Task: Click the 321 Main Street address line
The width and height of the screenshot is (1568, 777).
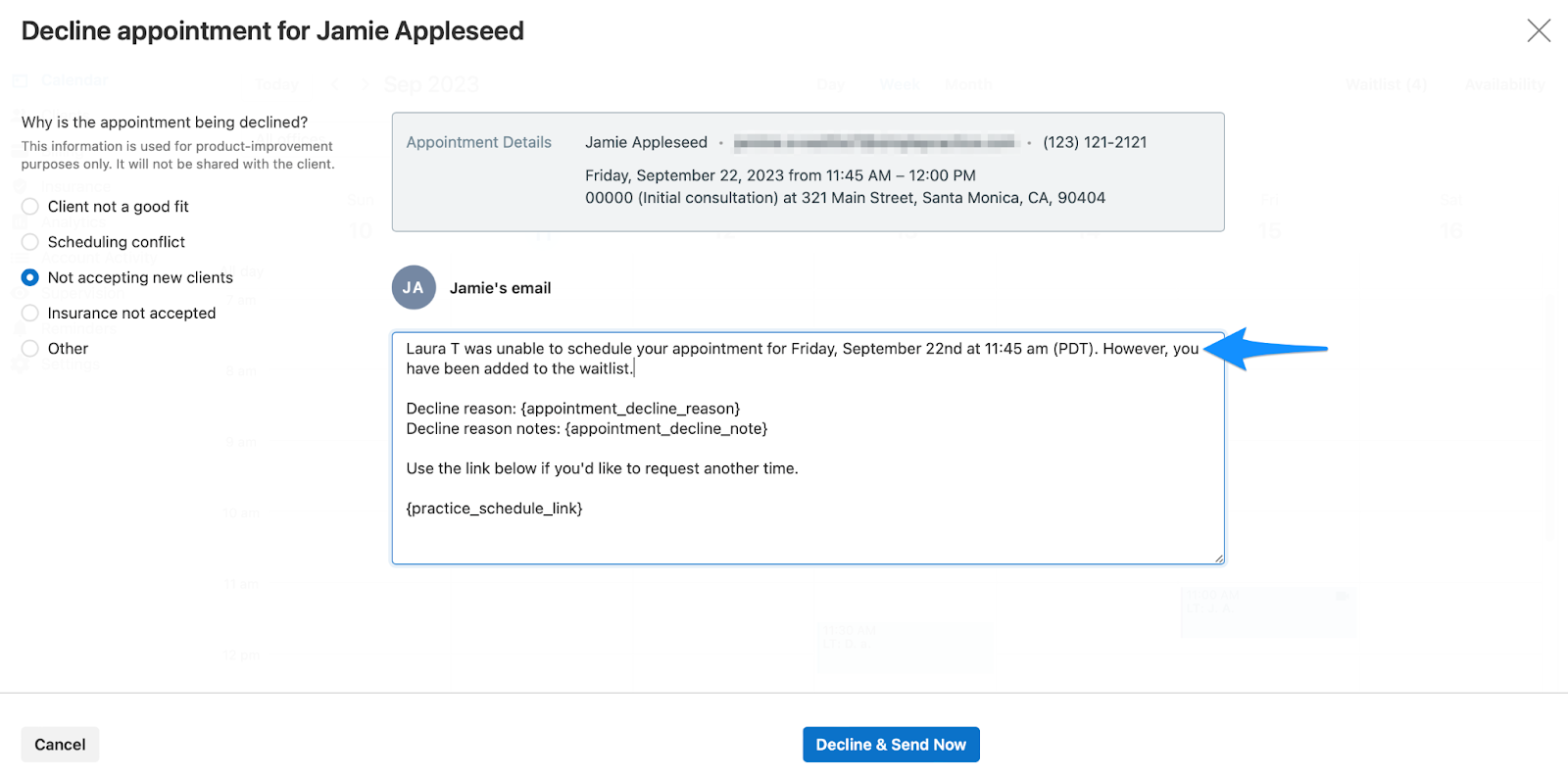Action: [845, 198]
